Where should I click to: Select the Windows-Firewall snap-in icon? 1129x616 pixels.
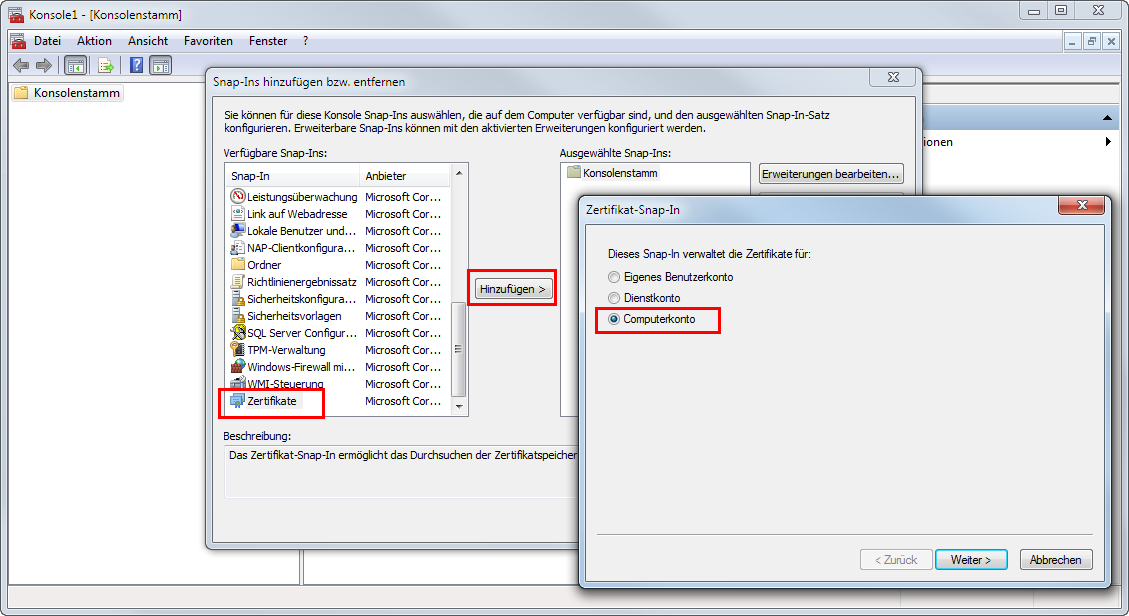coord(238,367)
